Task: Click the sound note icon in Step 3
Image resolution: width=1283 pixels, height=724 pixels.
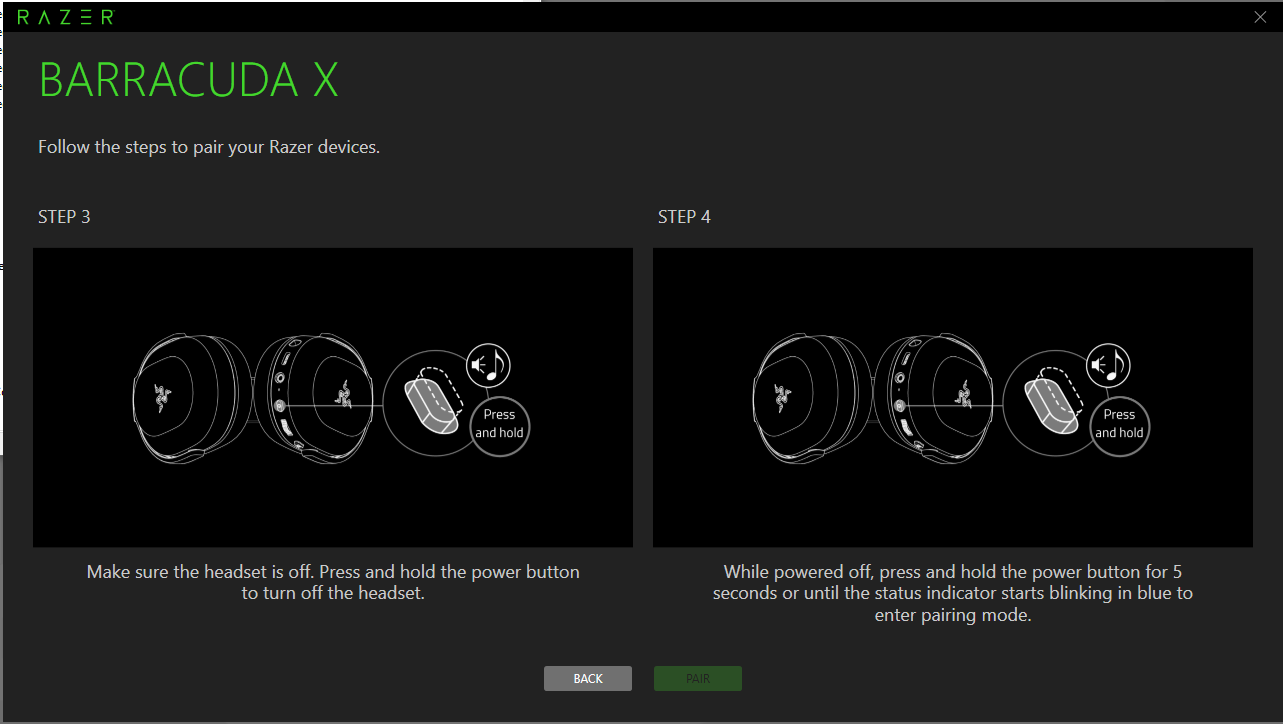Action: pos(488,366)
